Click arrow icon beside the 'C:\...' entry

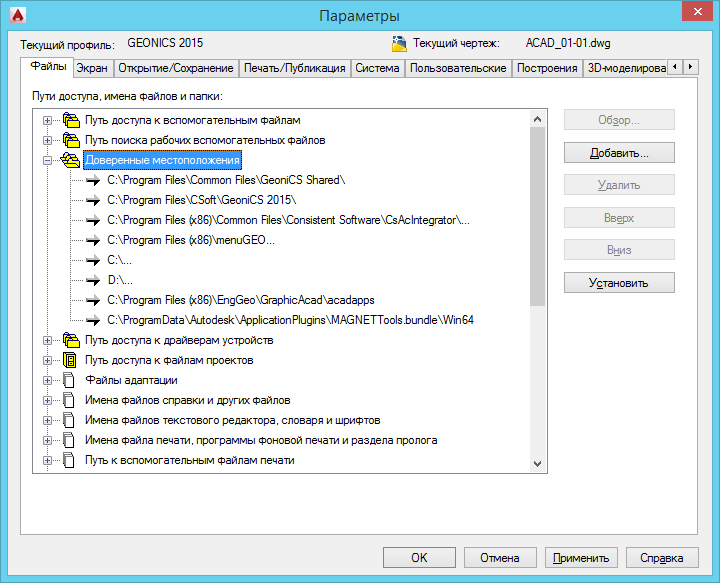point(93,260)
